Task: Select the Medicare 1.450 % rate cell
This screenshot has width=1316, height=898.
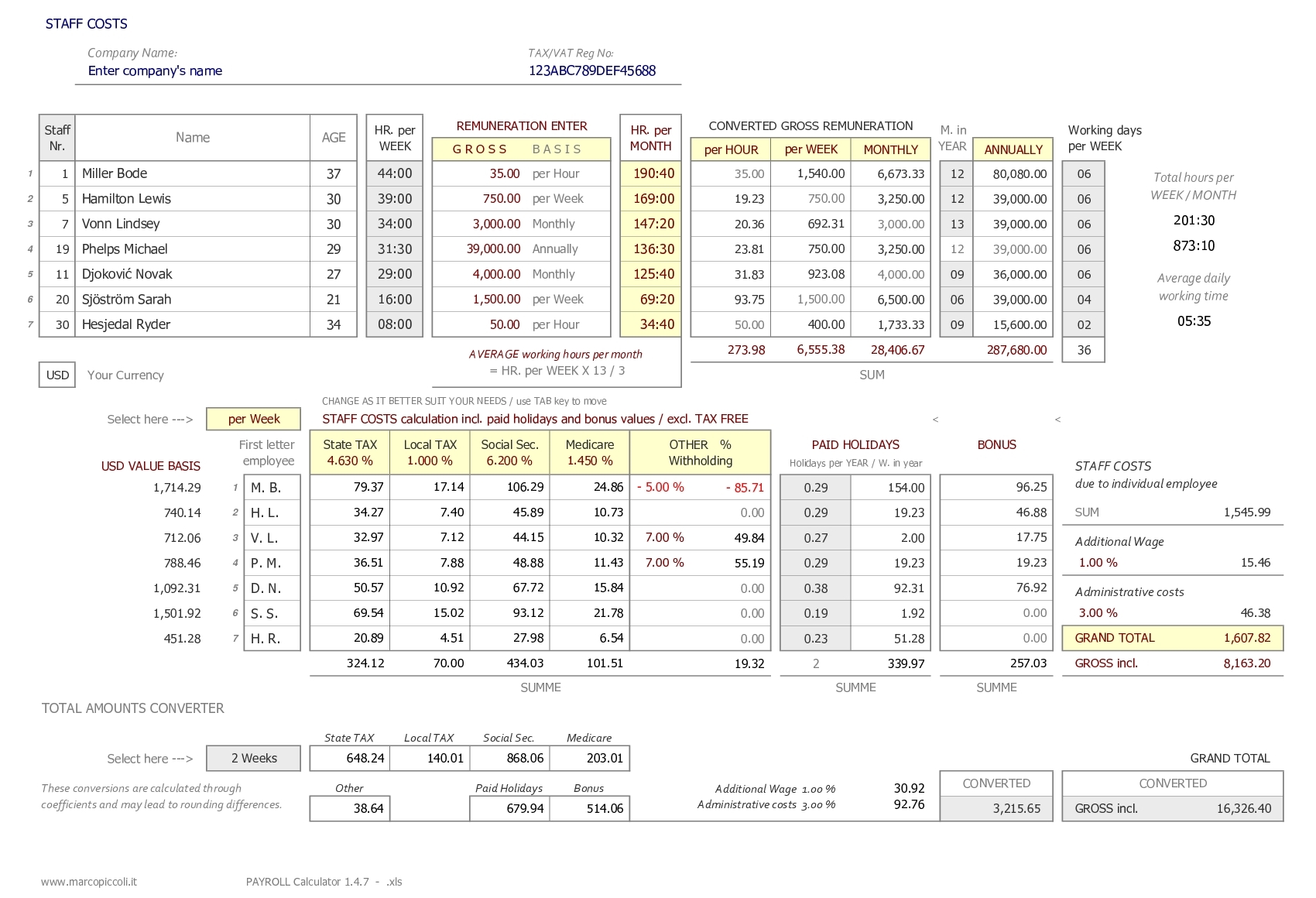Action: (x=590, y=453)
